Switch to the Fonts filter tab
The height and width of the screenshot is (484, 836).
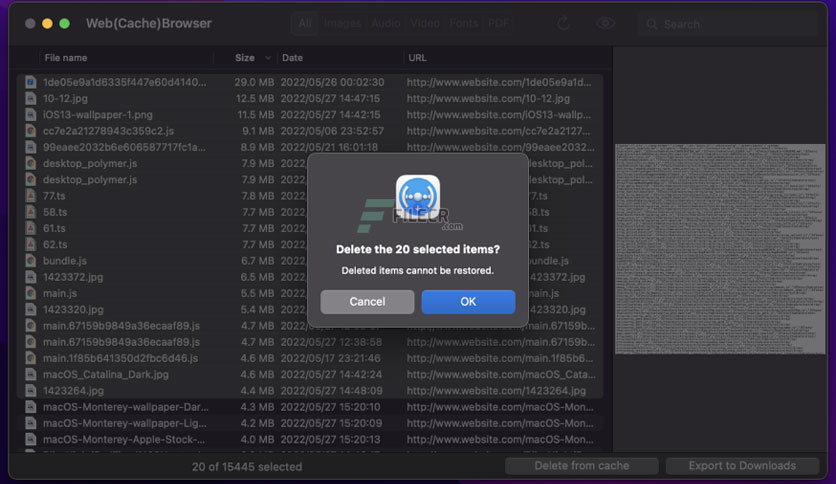[464, 23]
